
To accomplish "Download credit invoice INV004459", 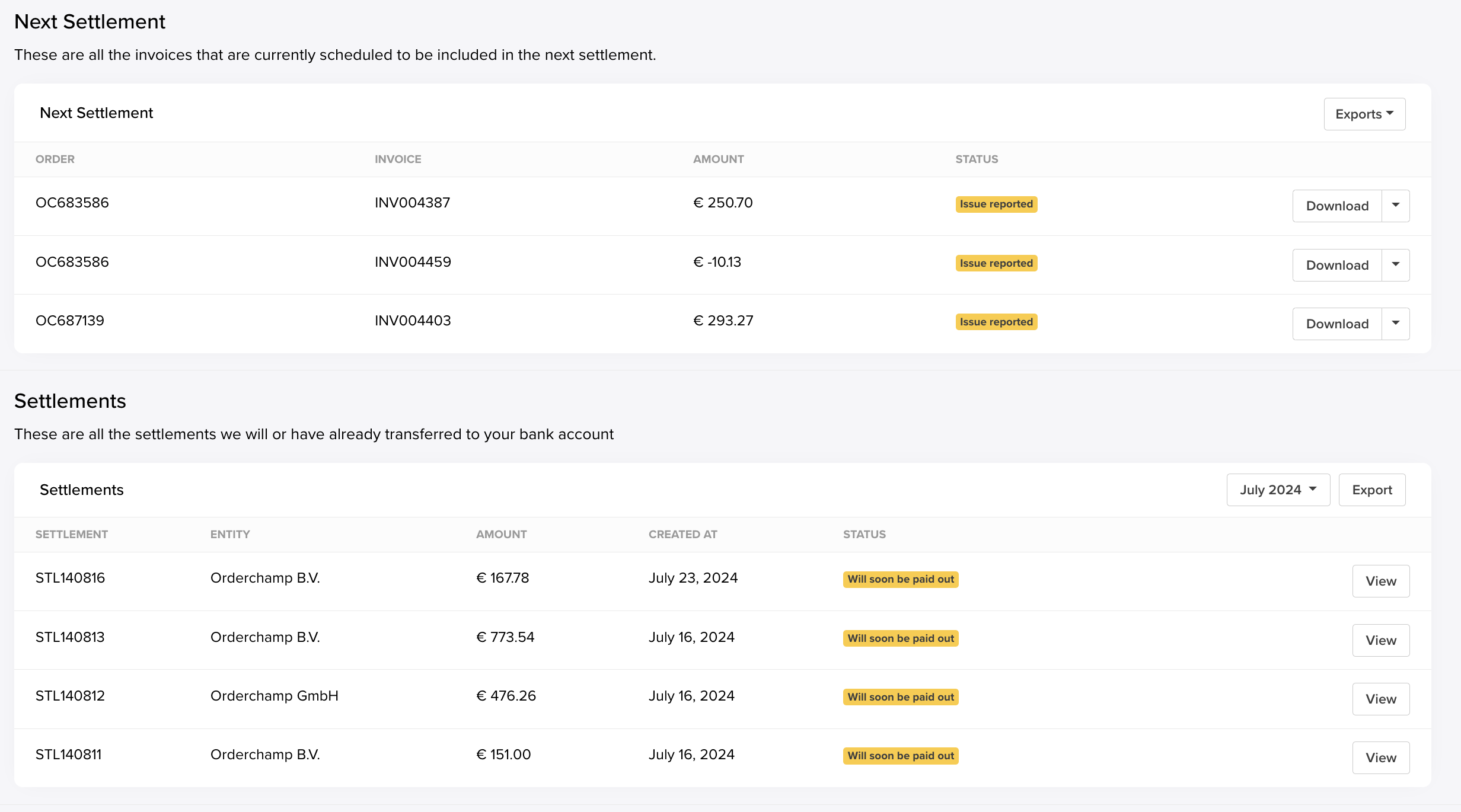I will click(1336, 265).
